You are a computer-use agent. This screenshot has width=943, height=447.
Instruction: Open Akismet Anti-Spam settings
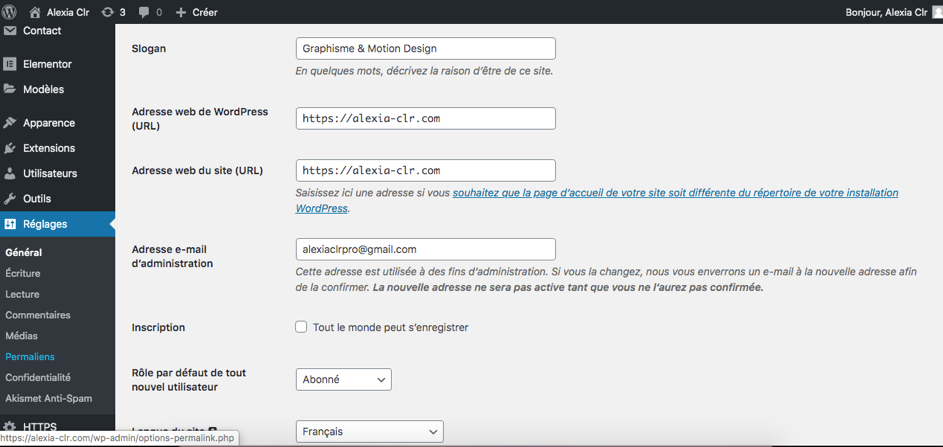point(49,398)
